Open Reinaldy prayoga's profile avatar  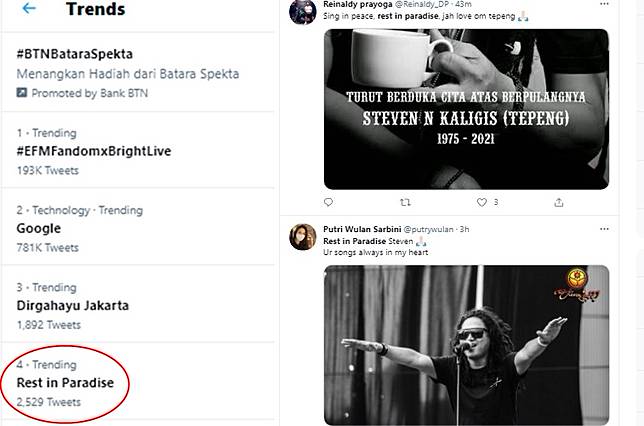point(303,13)
